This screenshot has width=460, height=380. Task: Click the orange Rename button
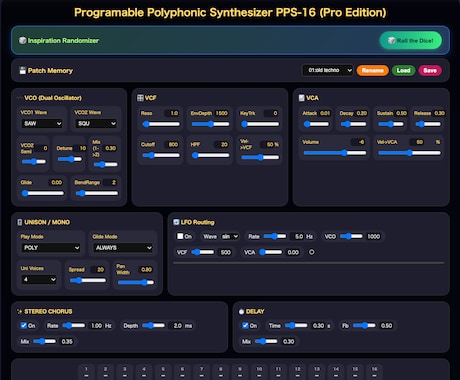tap(373, 70)
